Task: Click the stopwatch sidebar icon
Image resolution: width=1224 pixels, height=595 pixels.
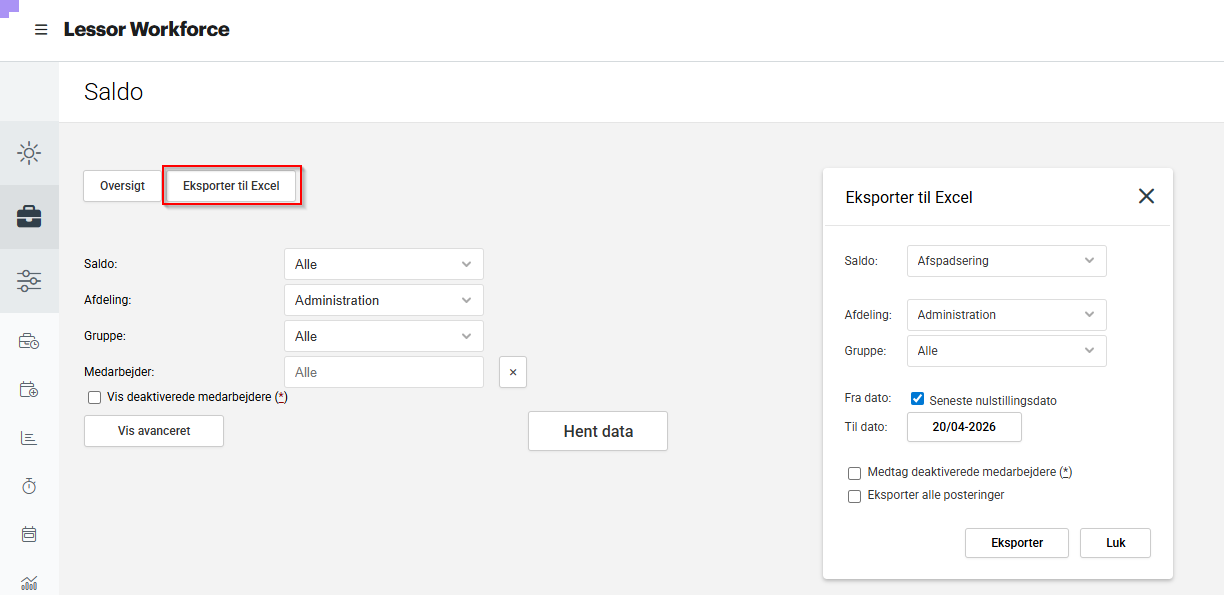Action: pyautogui.click(x=29, y=486)
